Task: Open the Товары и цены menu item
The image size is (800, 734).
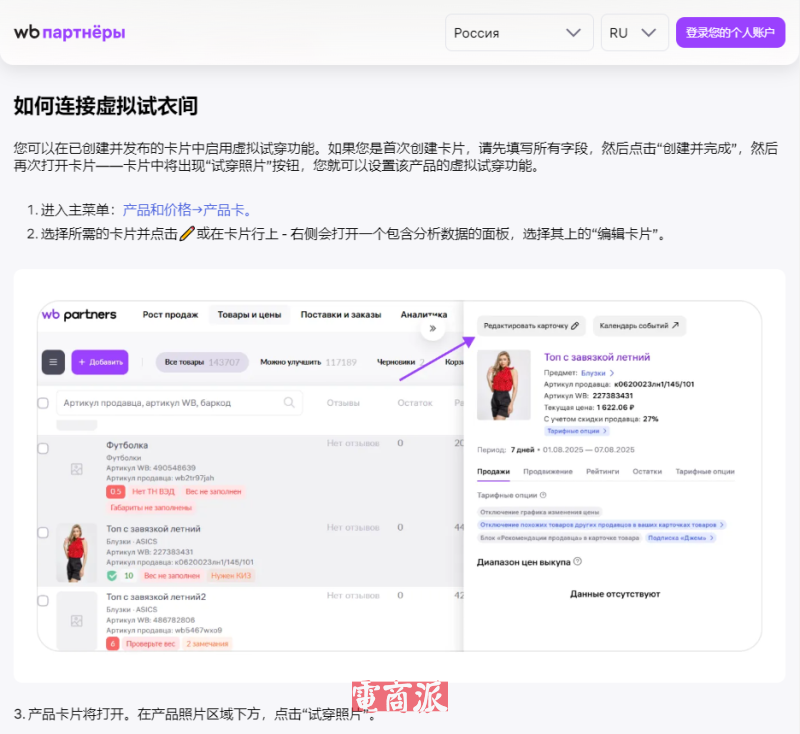Action: [x=248, y=314]
